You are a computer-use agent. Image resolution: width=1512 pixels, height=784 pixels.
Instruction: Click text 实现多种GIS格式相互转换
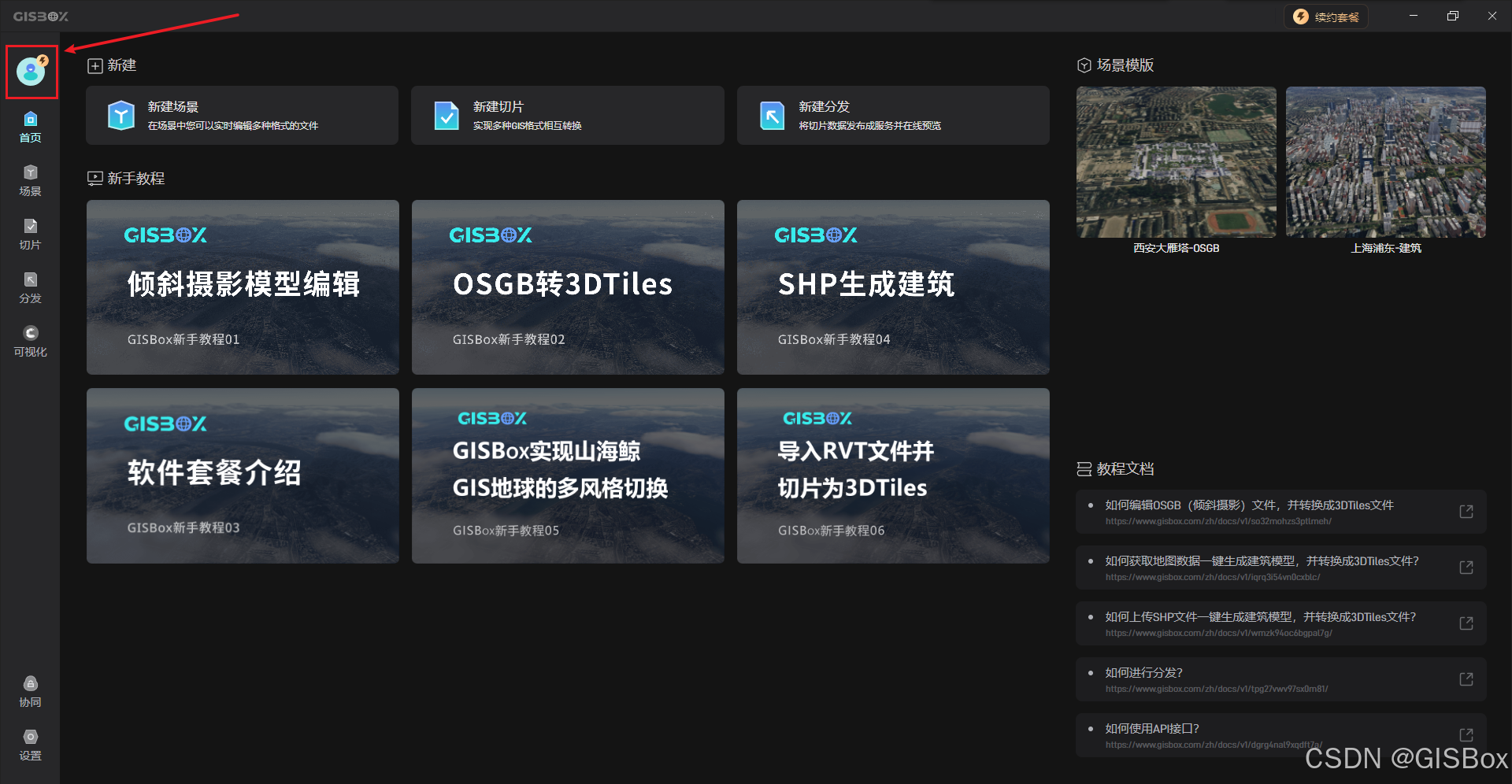coord(528,126)
